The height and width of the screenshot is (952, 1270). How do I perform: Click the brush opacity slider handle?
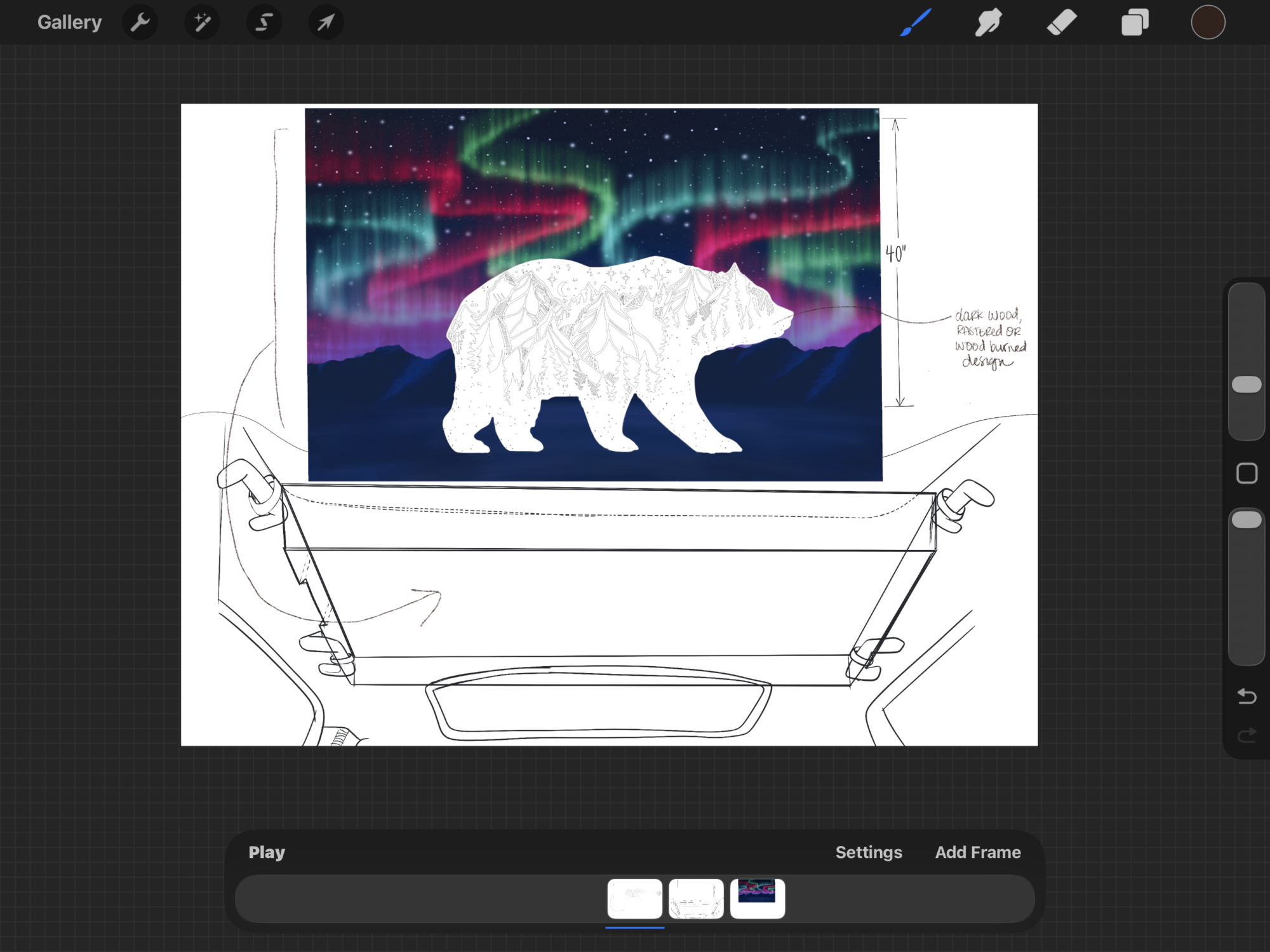point(1247,520)
